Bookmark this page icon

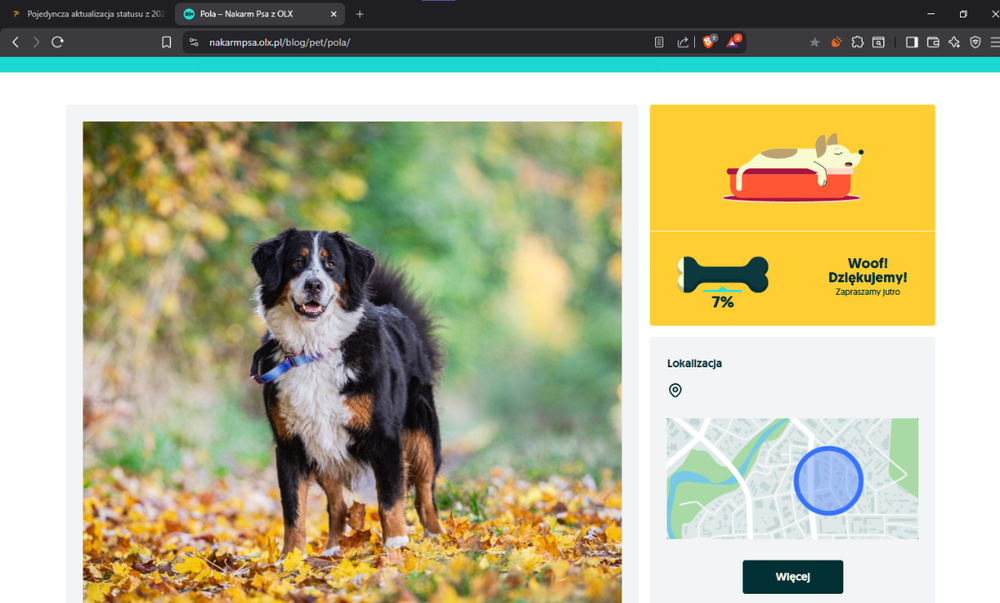click(x=166, y=42)
